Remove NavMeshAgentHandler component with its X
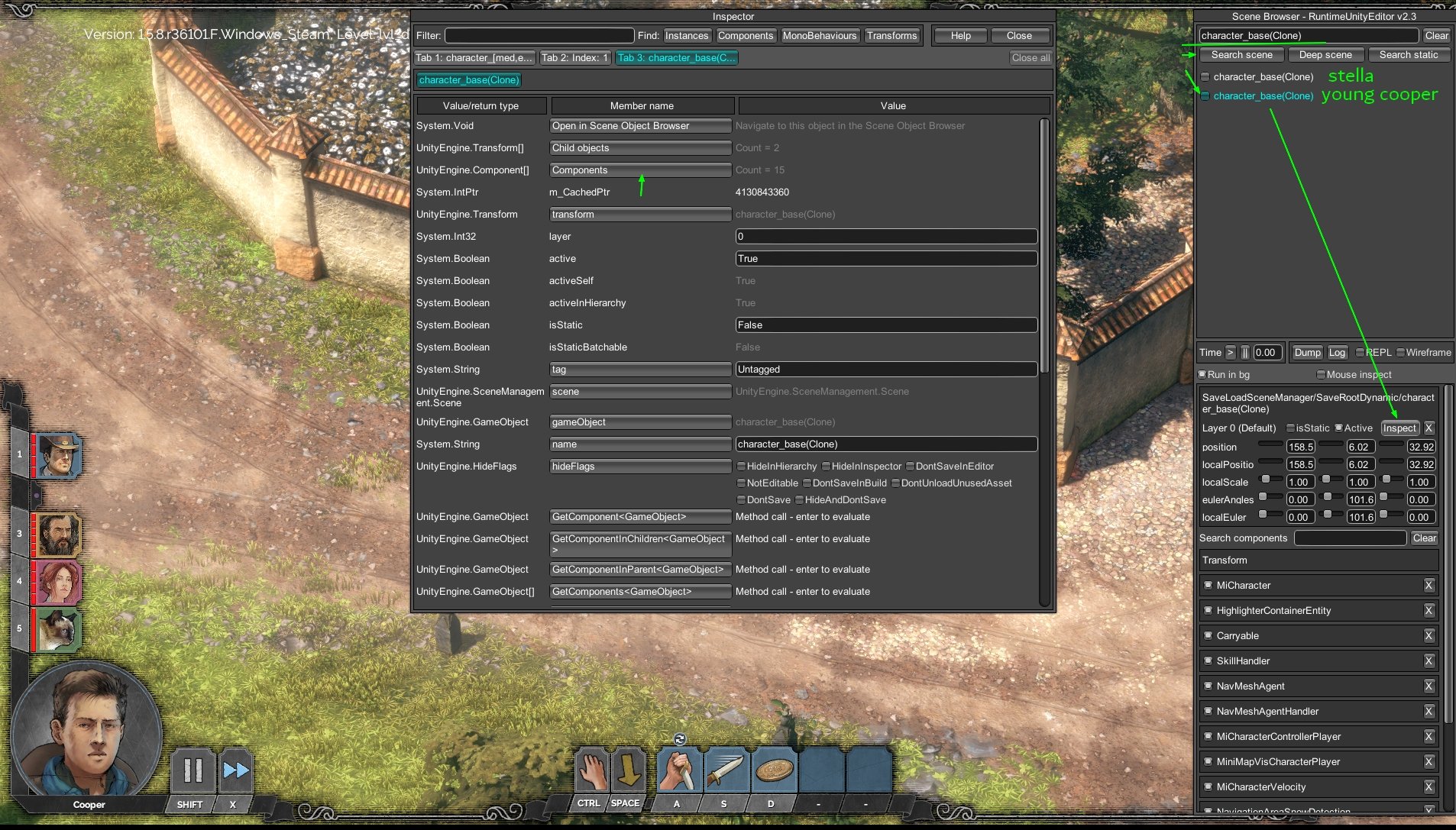This screenshot has height=830, width=1456. click(x=1428, y=712)
